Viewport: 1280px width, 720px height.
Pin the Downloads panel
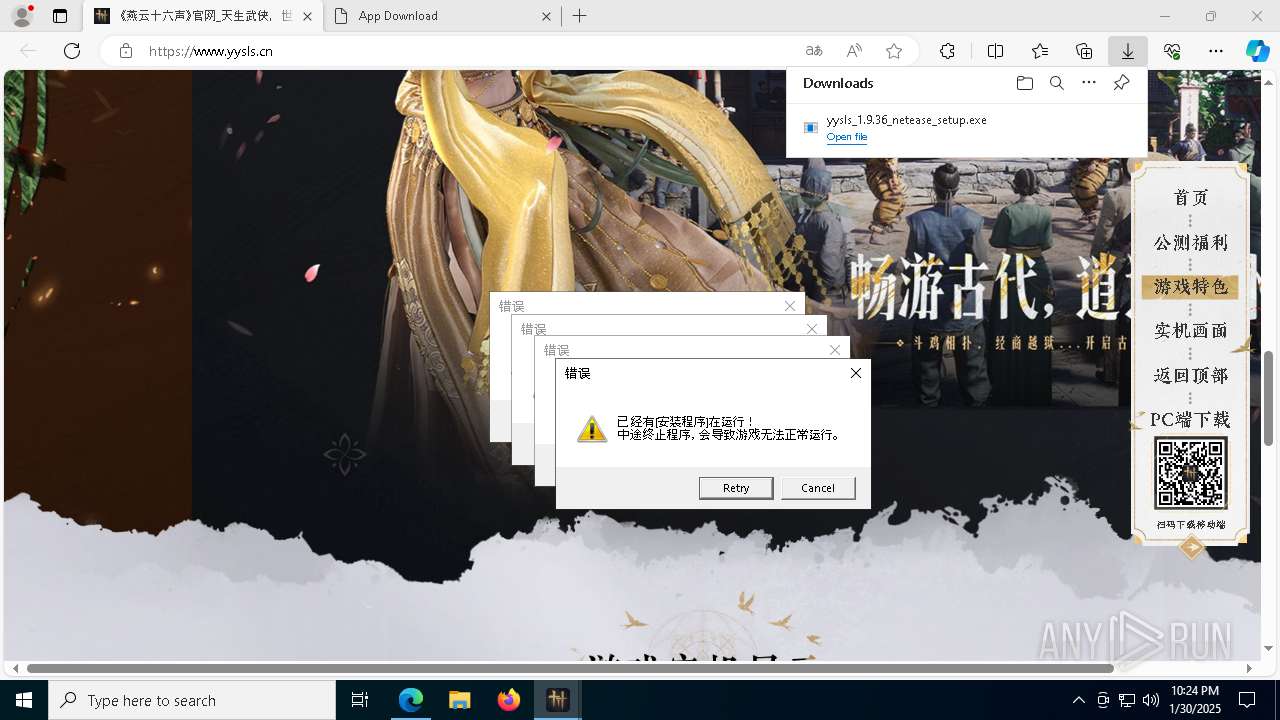click(1121, 83)
